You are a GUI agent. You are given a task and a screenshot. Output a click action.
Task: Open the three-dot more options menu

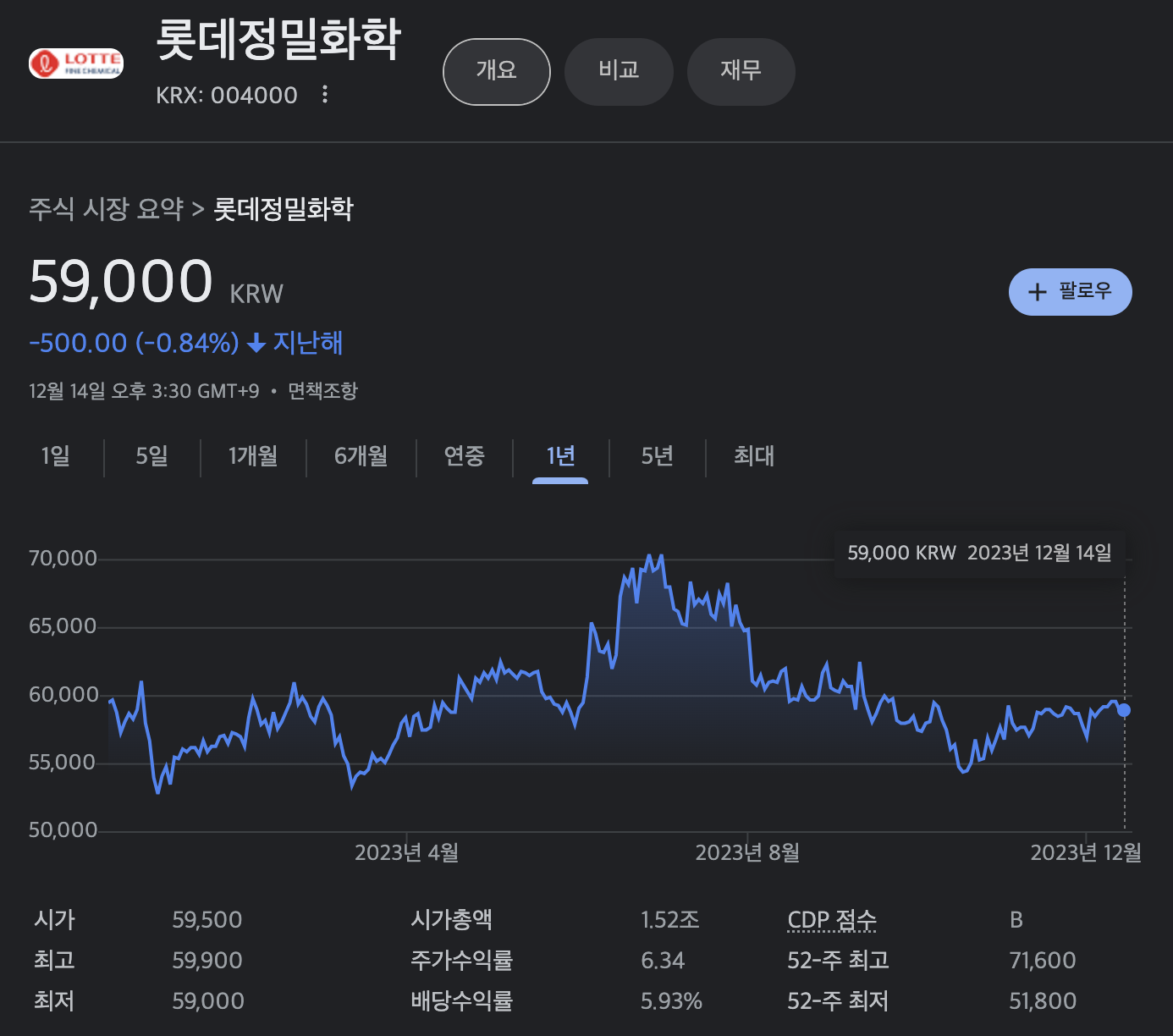point(325,95)
